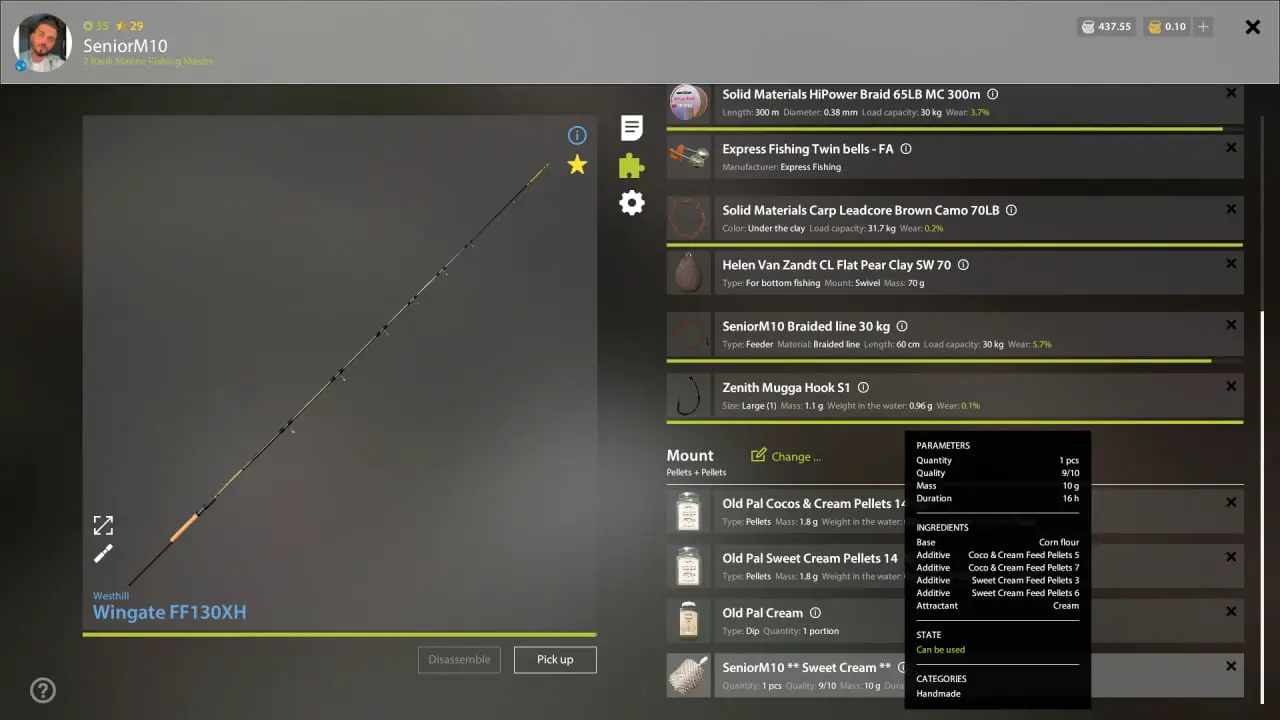Click the HiPower Braid spool thumbnail
Viewport: 1280px width, 720px height.
coord(689,102)
